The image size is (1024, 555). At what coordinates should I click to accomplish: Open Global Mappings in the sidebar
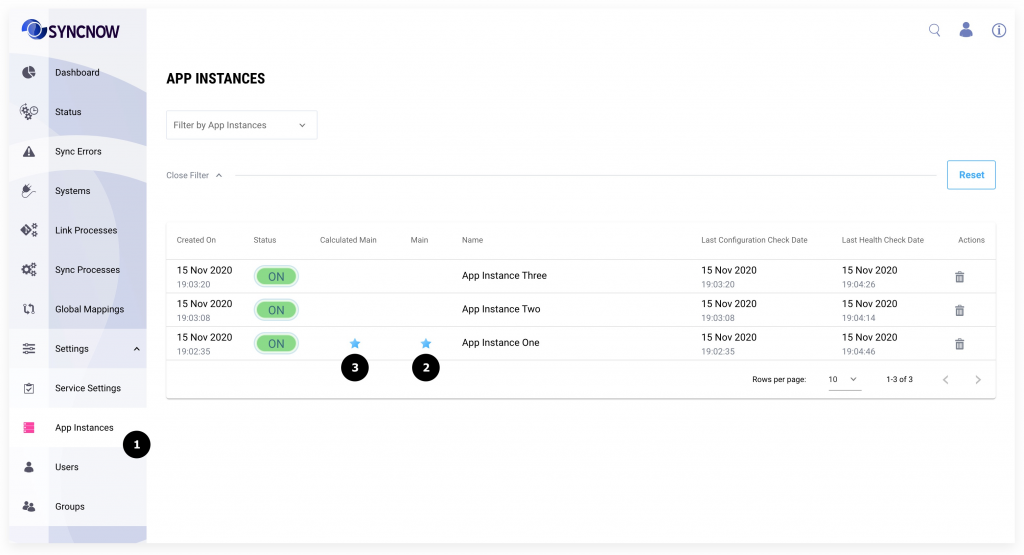89,309
